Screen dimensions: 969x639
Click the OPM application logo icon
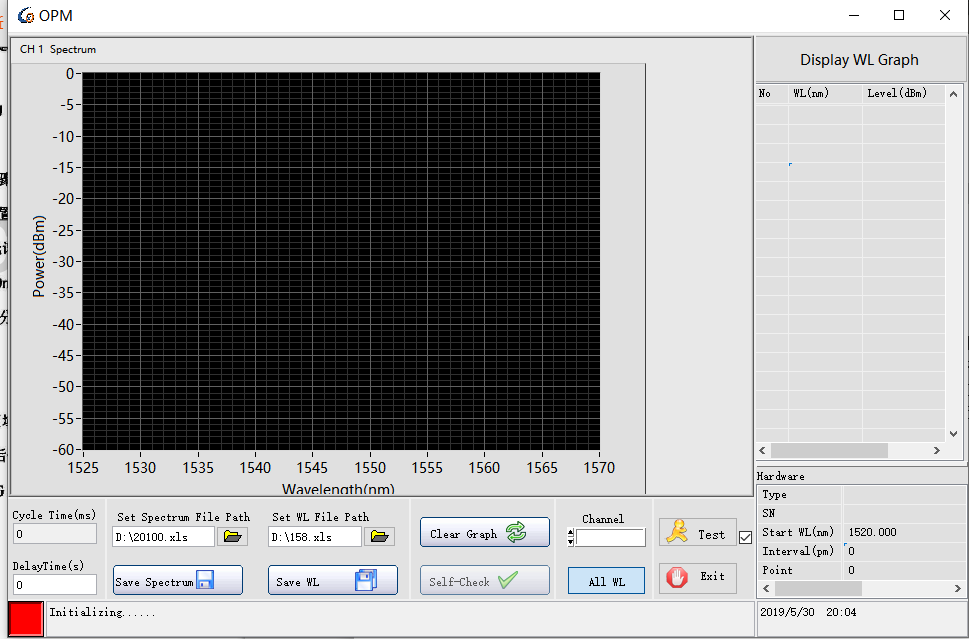pos(26,15)
